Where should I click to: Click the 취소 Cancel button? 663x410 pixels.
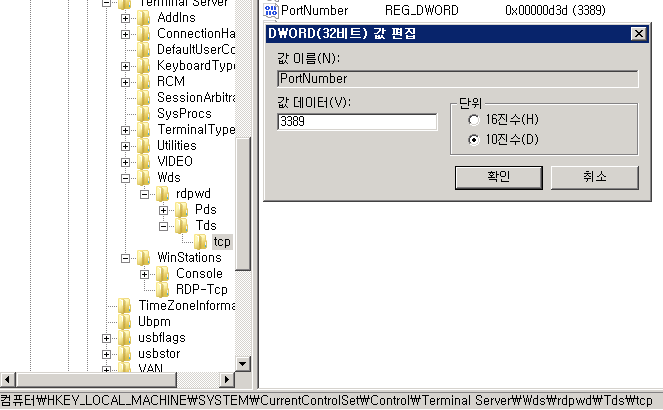point(595,178)
